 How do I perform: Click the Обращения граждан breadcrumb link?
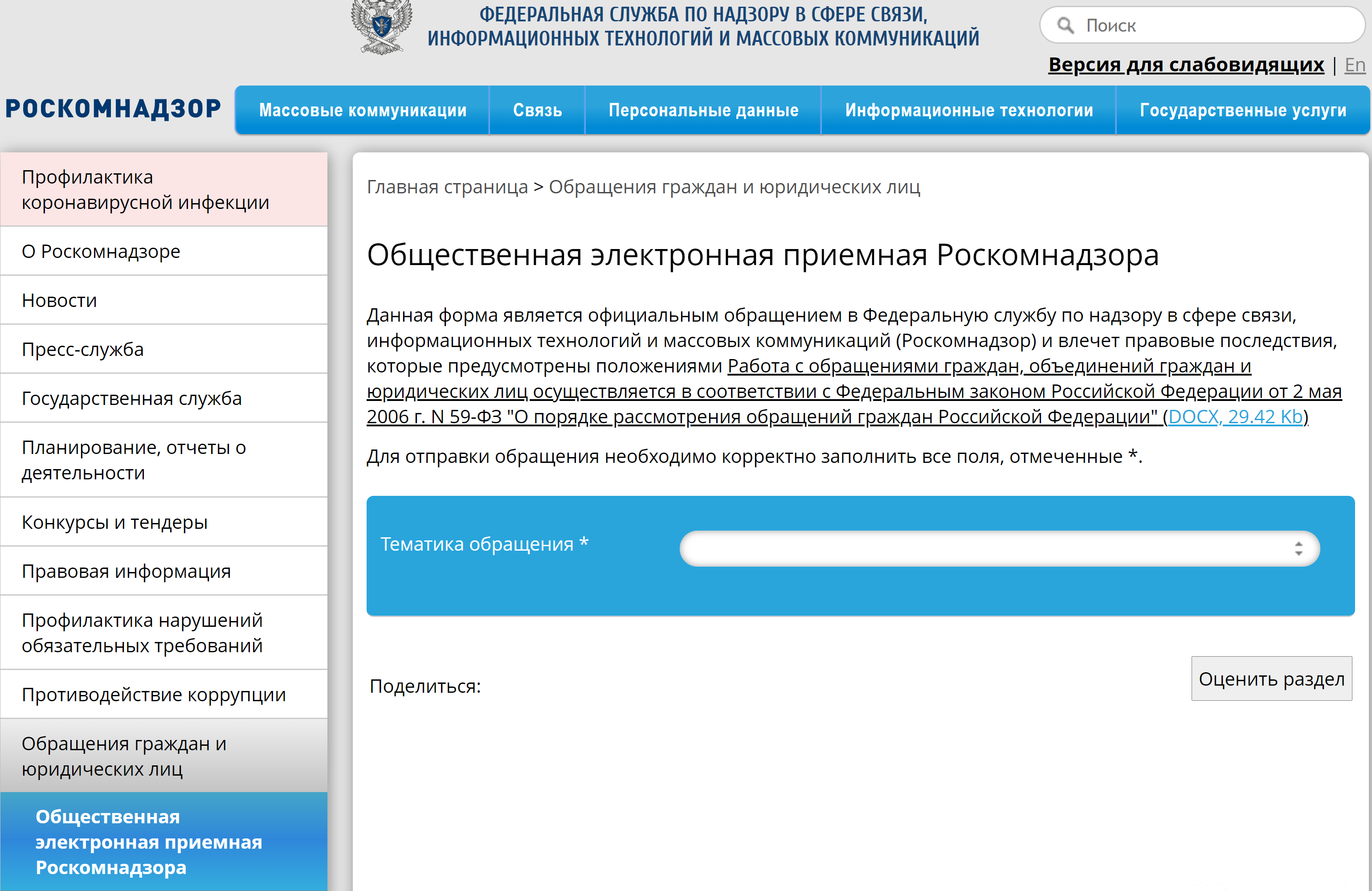[735, 187]
